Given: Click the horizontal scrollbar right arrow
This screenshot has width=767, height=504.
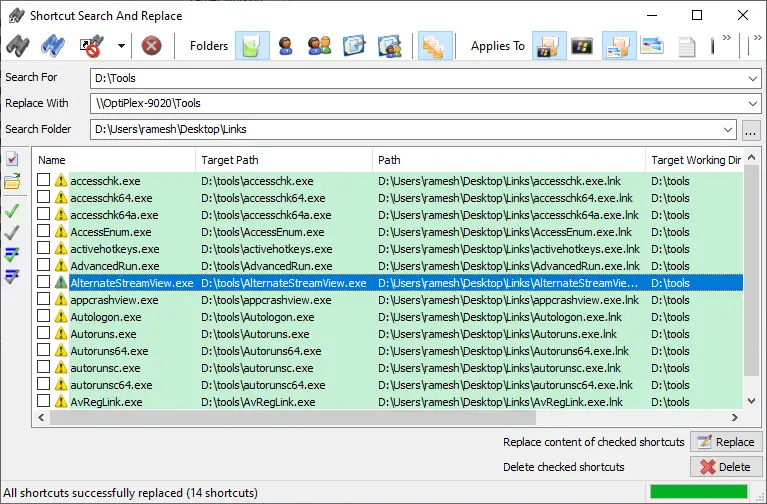Looking at the screenshot, I should (x=734, y=417).
